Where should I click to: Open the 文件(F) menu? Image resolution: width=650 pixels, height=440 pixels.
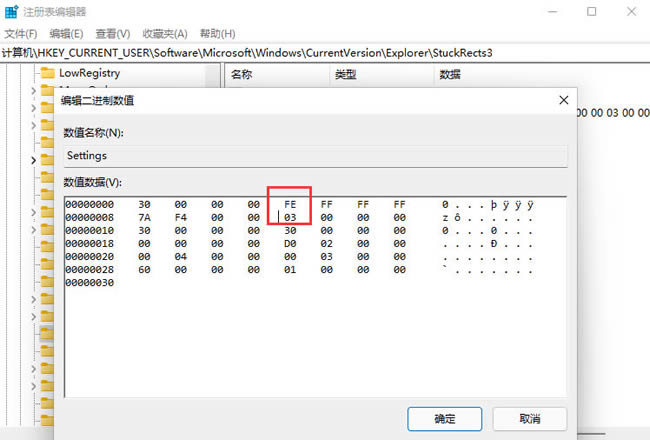pyautogui.click(x=20, y=34)
